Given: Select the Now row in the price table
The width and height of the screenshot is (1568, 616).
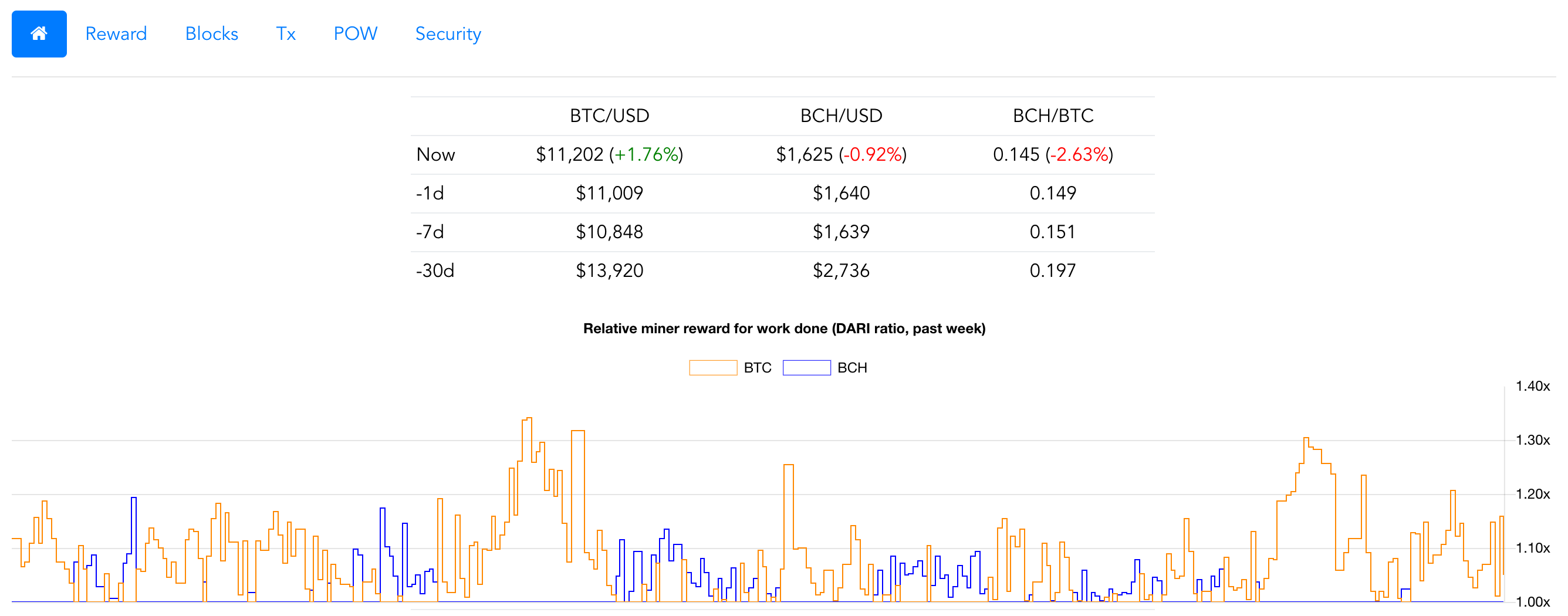Looking at the screenshot, I should (436, 155).
